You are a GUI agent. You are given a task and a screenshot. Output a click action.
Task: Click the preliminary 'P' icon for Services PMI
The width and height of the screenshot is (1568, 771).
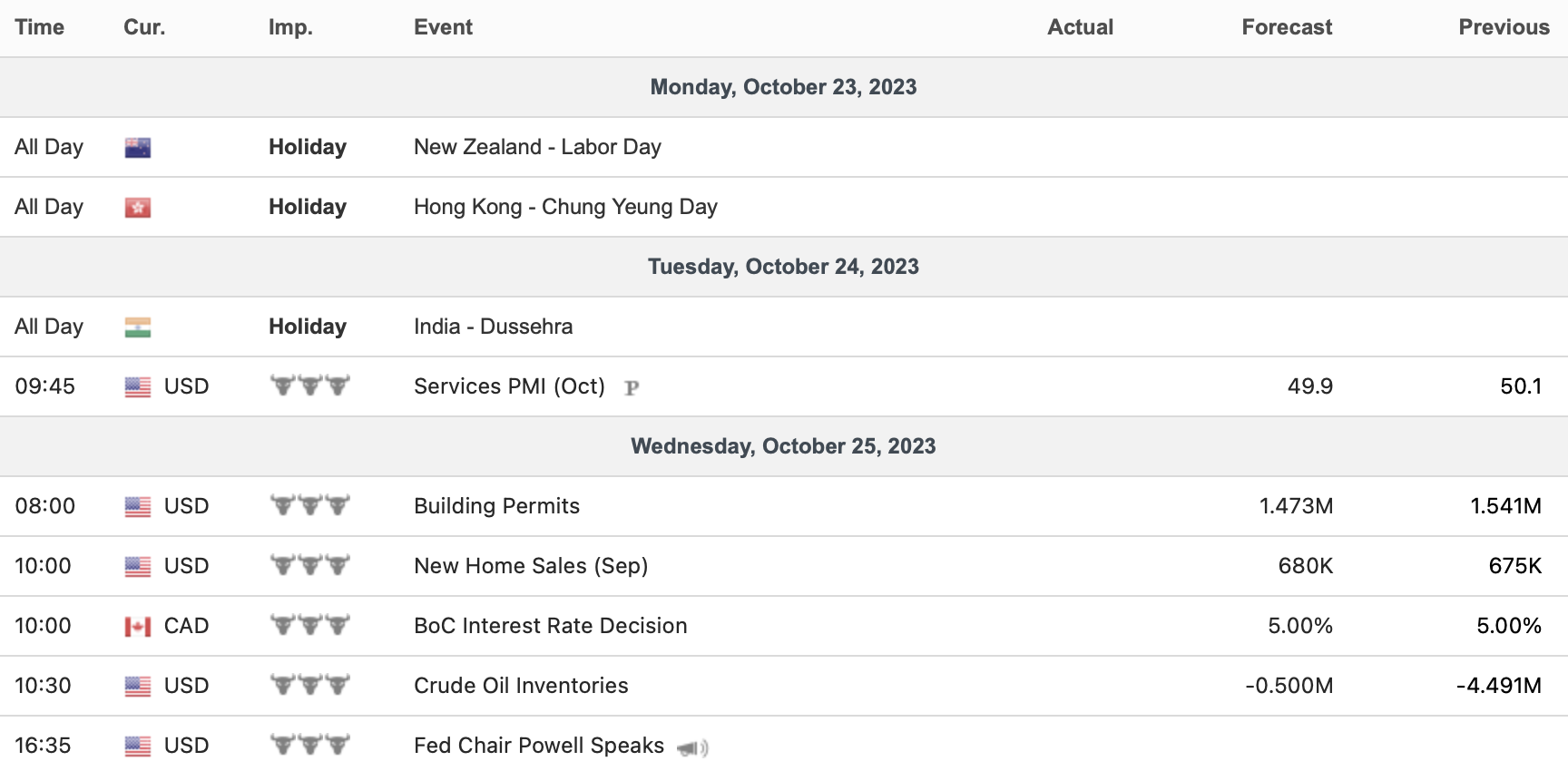pos(632,388)
